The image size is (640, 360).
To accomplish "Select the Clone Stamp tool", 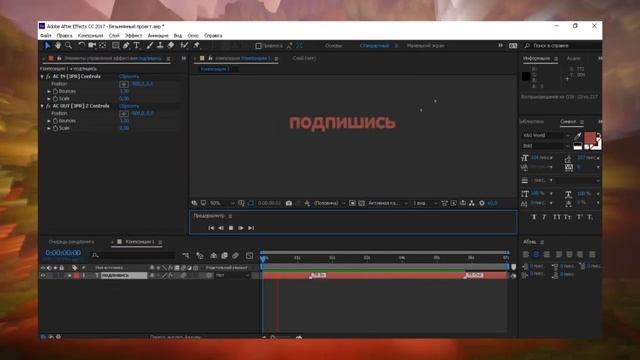I will [x=160, y=45].
